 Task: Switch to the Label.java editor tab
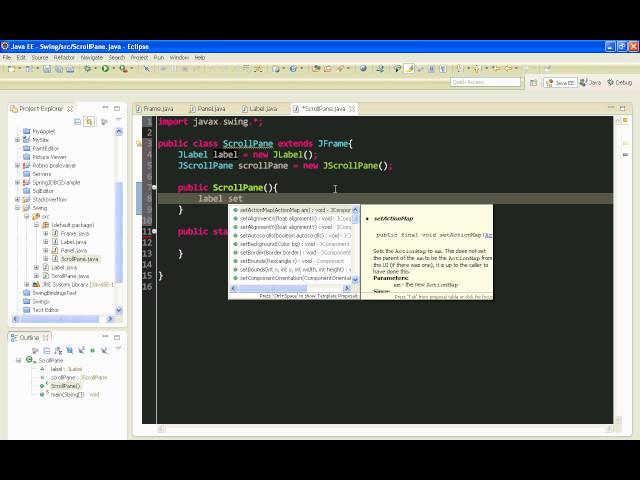[x=260, y=109]
